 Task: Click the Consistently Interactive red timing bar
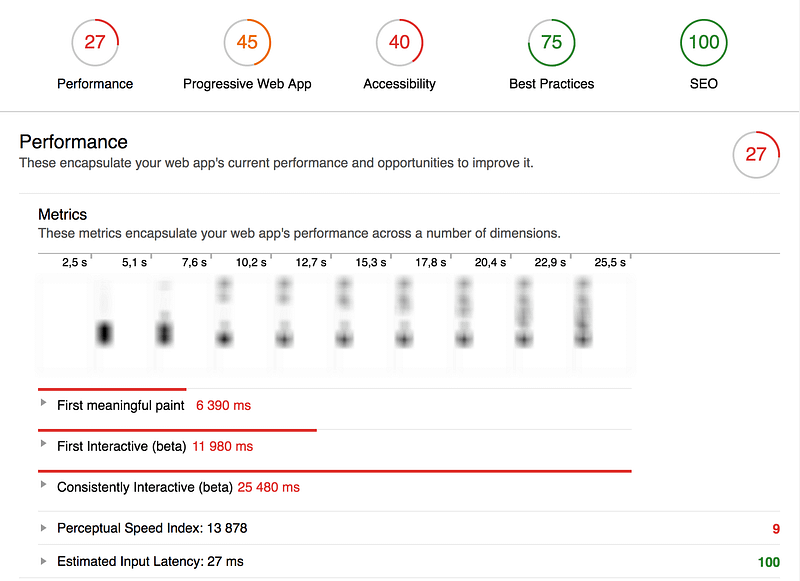coord(335,471)
